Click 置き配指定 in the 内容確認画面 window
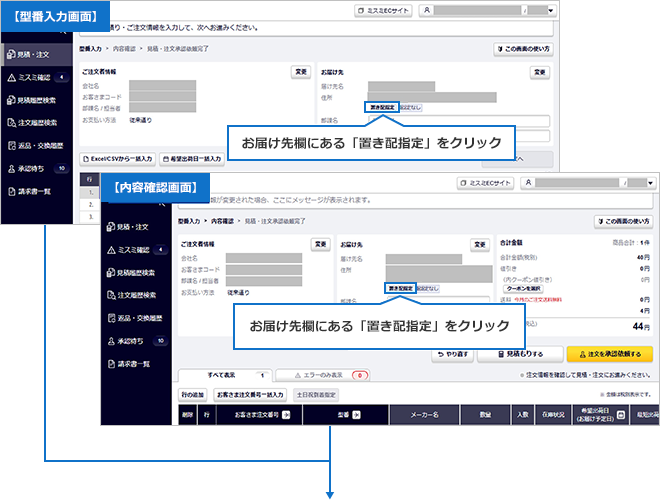Screen dimensions: 660x500 coord(400,288)
